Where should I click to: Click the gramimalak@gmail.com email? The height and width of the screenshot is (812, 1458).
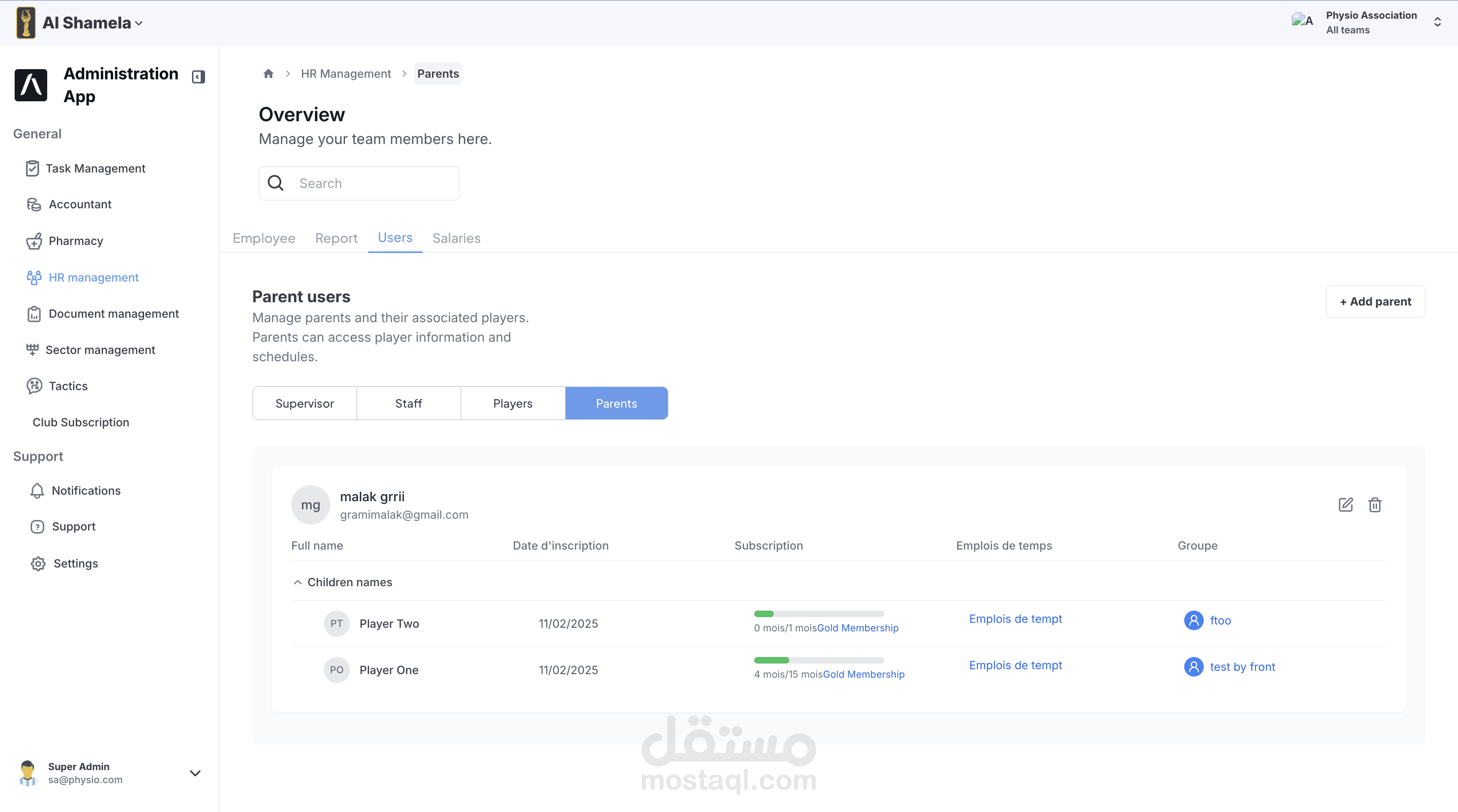point(404,515)
